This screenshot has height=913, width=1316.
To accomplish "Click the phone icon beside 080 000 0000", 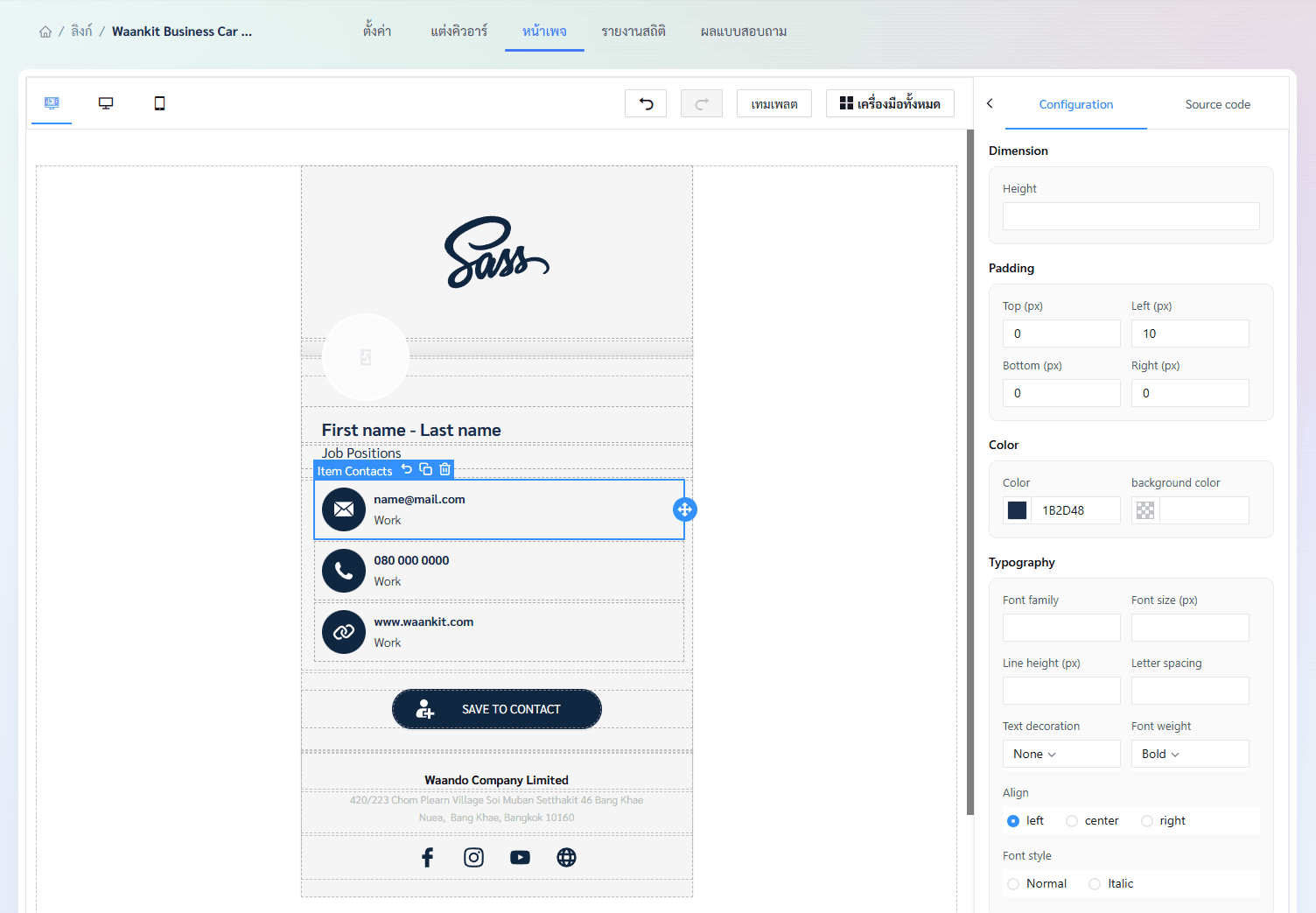I will pos(344,571).
